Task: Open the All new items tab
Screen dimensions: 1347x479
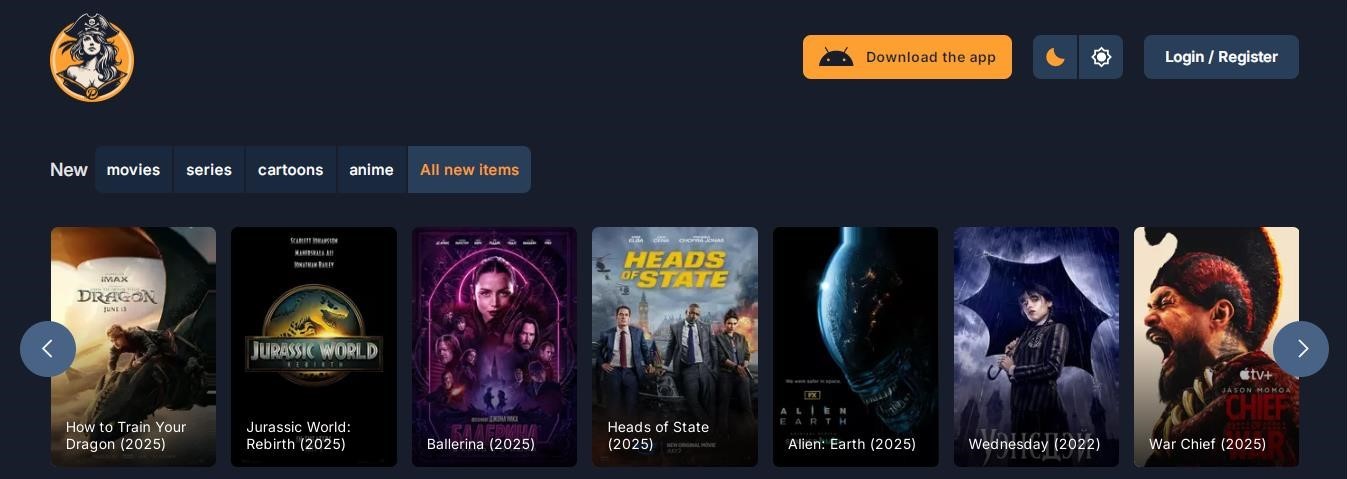Action: pos(469,170)
